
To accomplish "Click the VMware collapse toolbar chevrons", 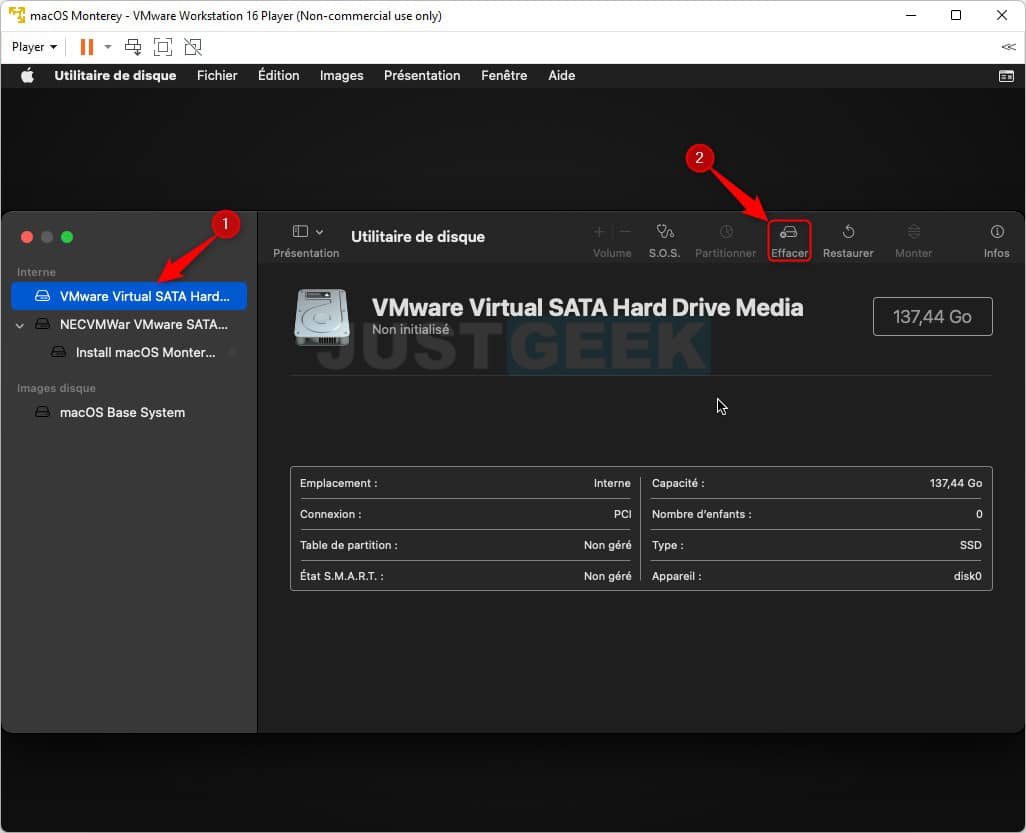I will [x=1008, y=47].
